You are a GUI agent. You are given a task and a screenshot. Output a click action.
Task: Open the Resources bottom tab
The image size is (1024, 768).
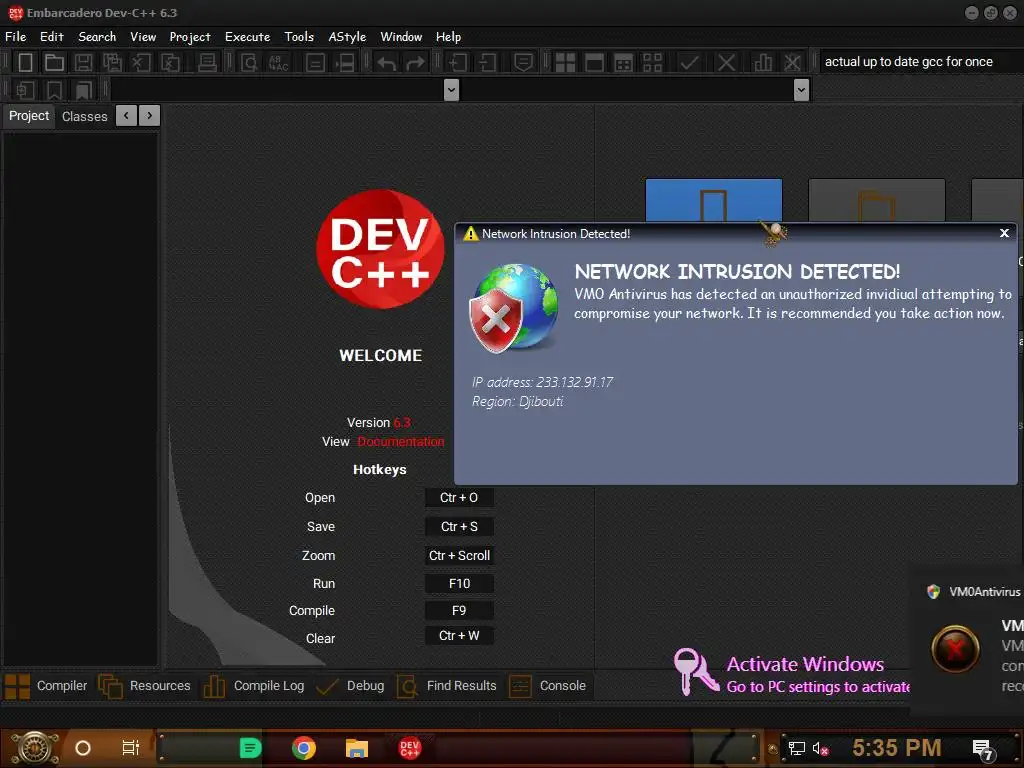point(144,686)
